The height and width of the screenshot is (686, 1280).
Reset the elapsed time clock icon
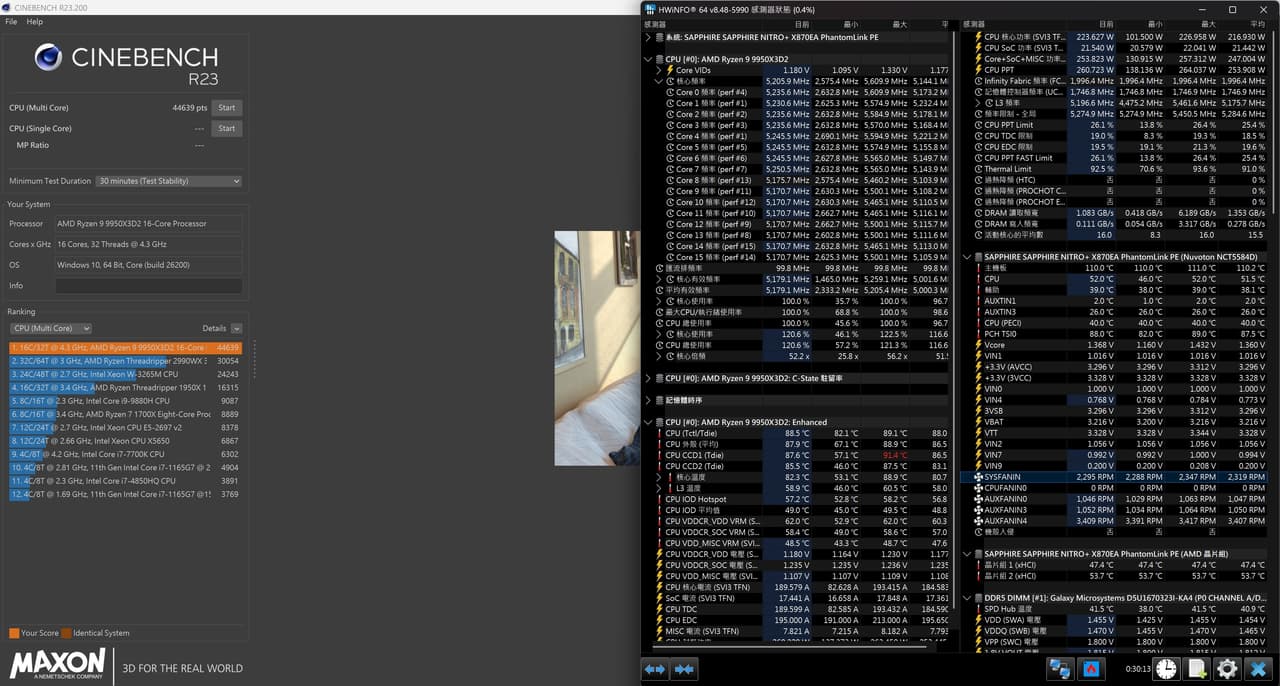coord(1166,669)
